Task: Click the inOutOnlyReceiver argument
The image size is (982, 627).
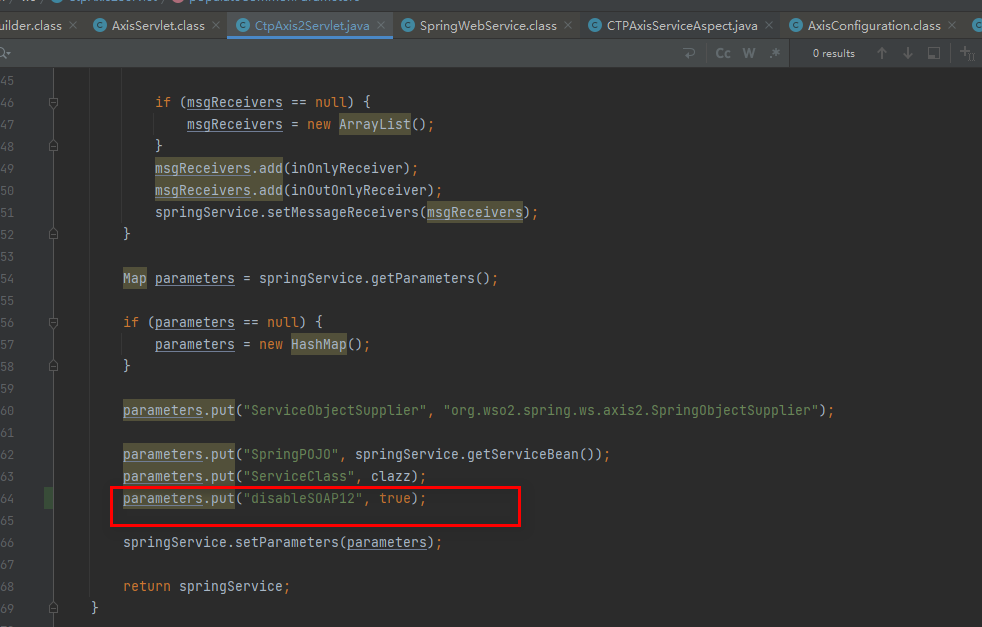Action: [x=359, y=190]
